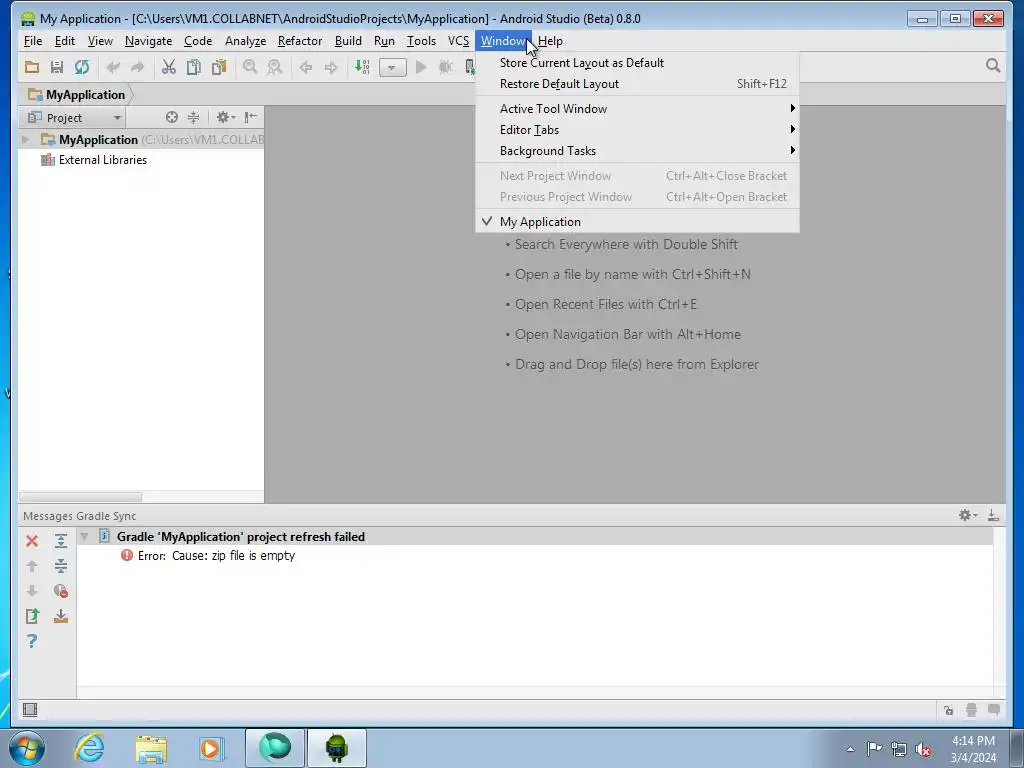Click the Cut scissors toolbar icon
This screenshot has width=1024, height=768.
[x=168, y=67]
